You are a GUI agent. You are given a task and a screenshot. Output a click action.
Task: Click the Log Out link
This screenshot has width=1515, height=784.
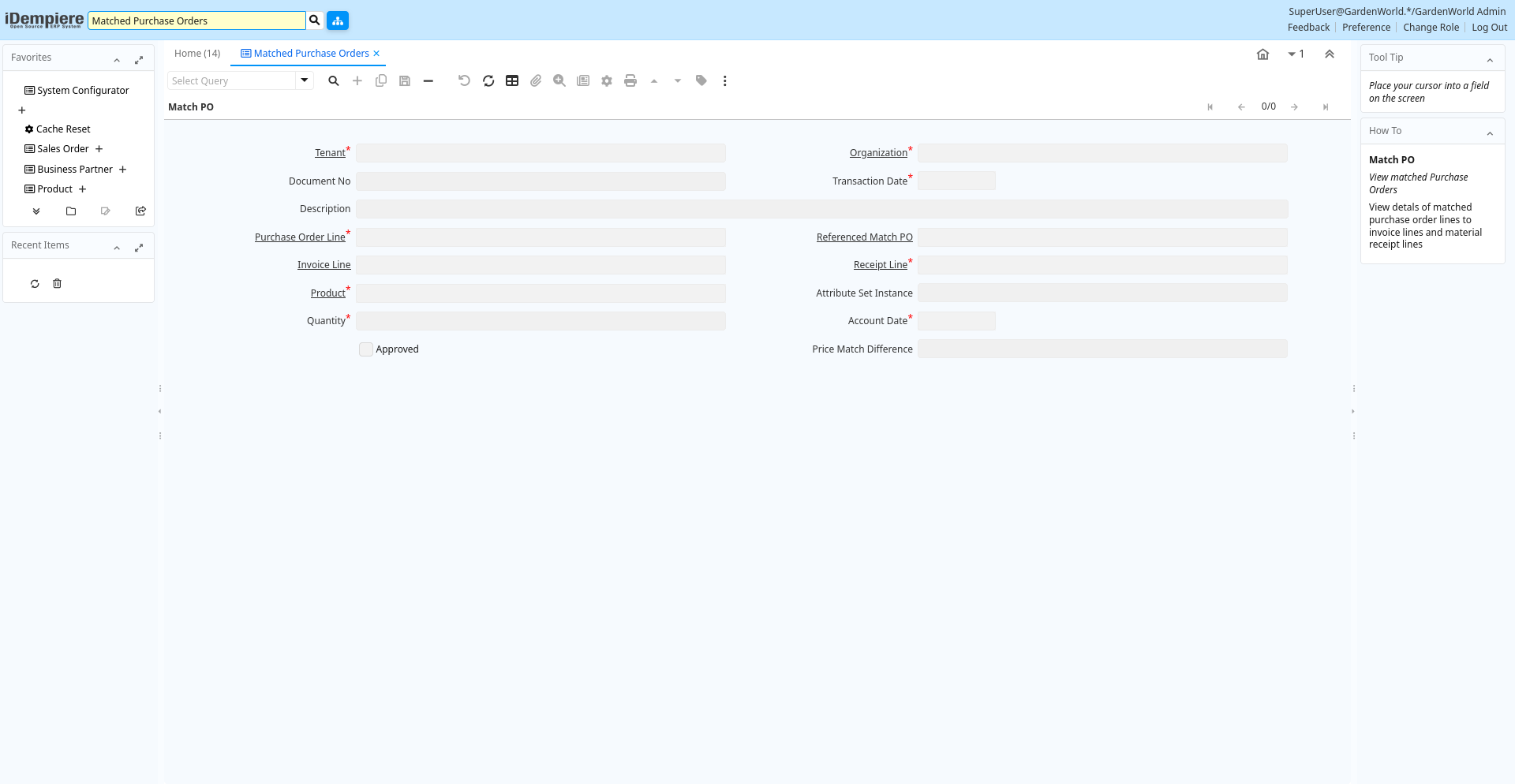coord(1489,28)
